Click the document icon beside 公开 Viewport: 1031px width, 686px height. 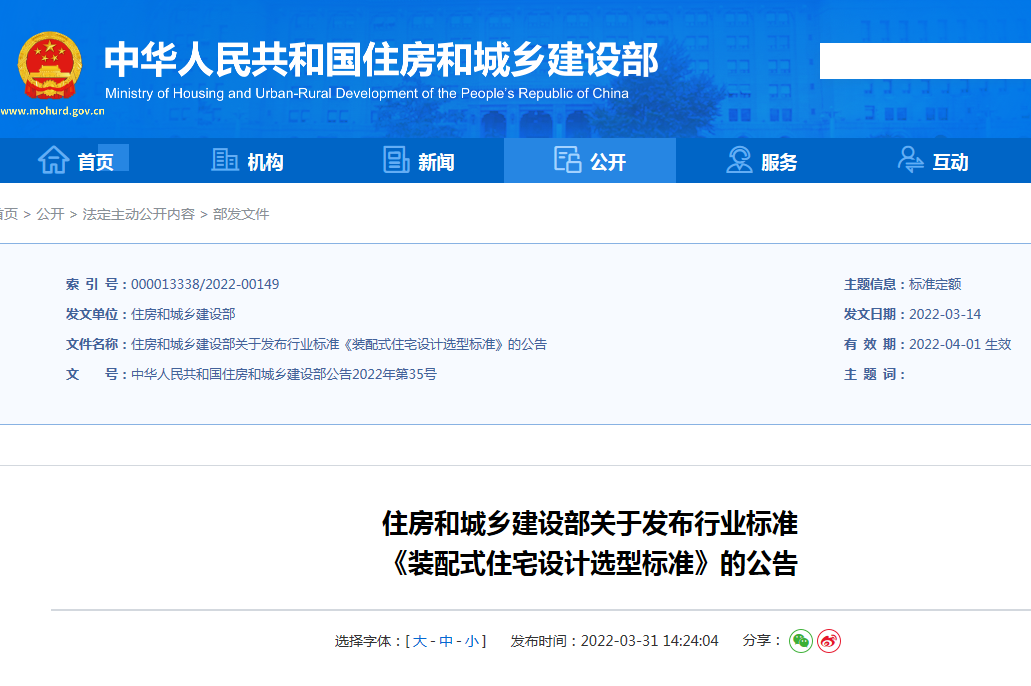[567, 160]
